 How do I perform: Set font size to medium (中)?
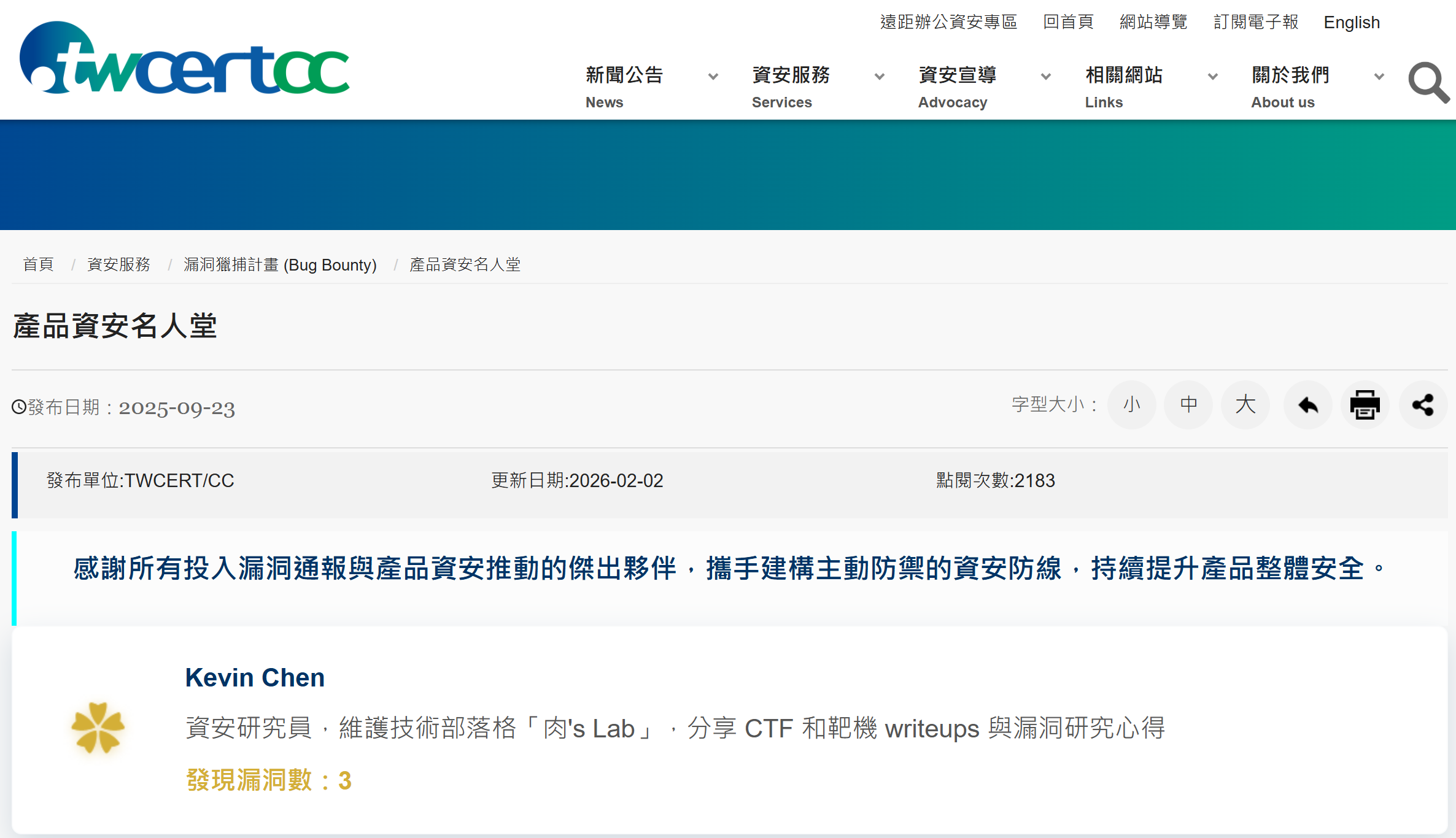coord(1188,405)
